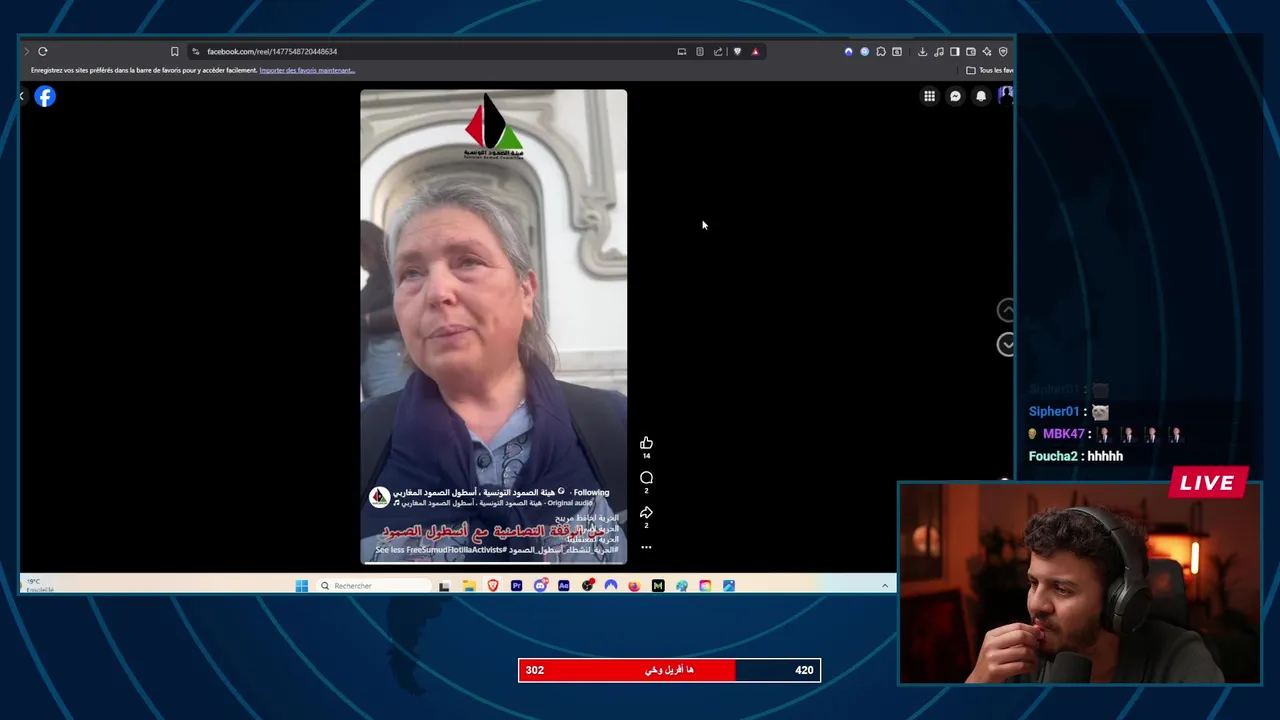The width and height of the screenshot is (1280, 720).
Task: Click the page name above Original audio
Action: tap(473, 492)
